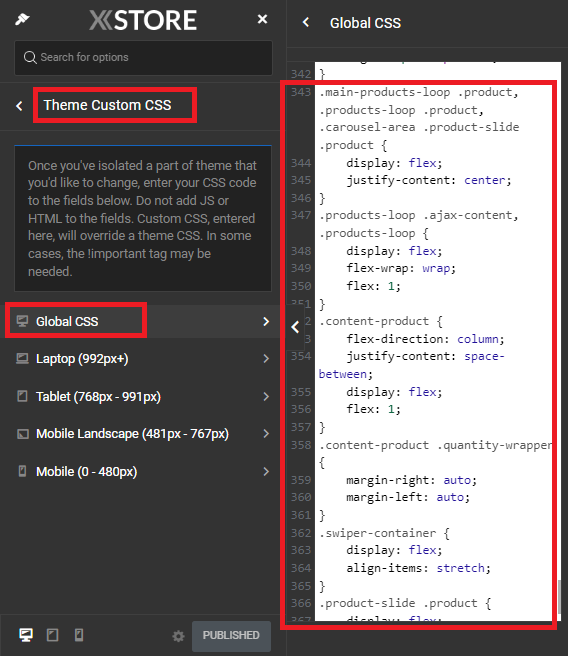Click '.content-product .quantity-wrapper' on line 358

tap(435, 445)
